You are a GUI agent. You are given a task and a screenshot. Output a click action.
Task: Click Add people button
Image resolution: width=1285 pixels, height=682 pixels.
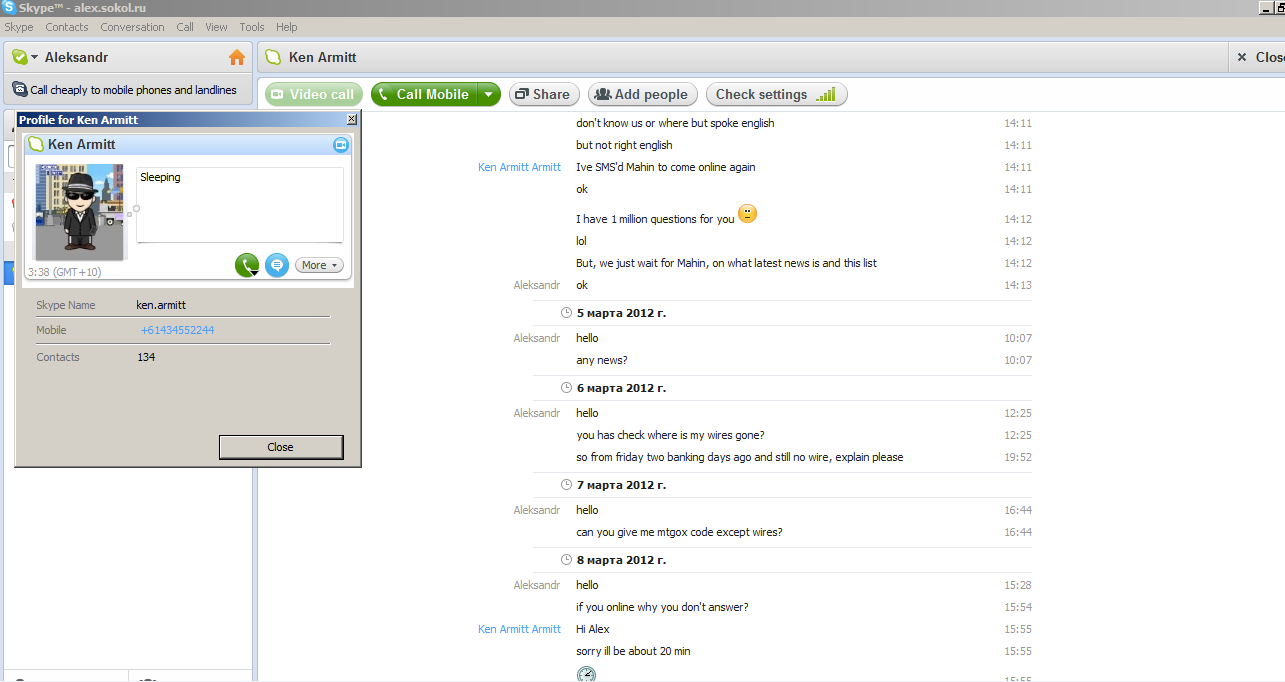[x=642, y=94]
